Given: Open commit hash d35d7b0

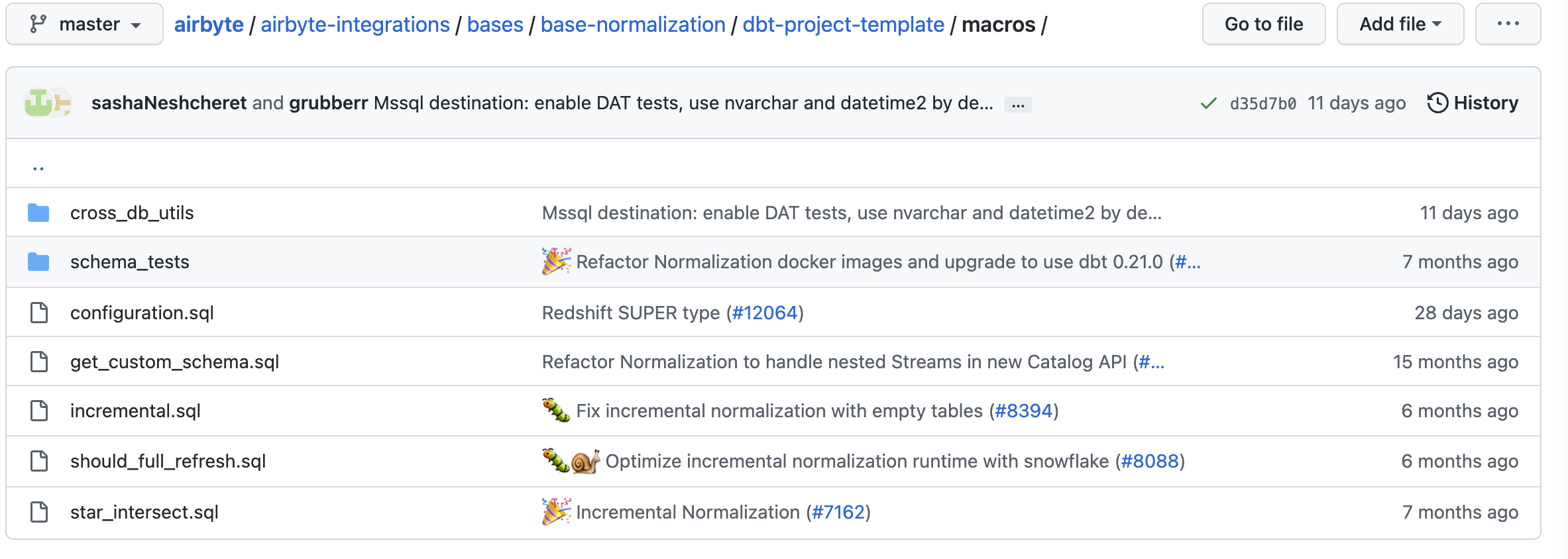Looking at the screenshot, I should click(x=1262, y=103).
